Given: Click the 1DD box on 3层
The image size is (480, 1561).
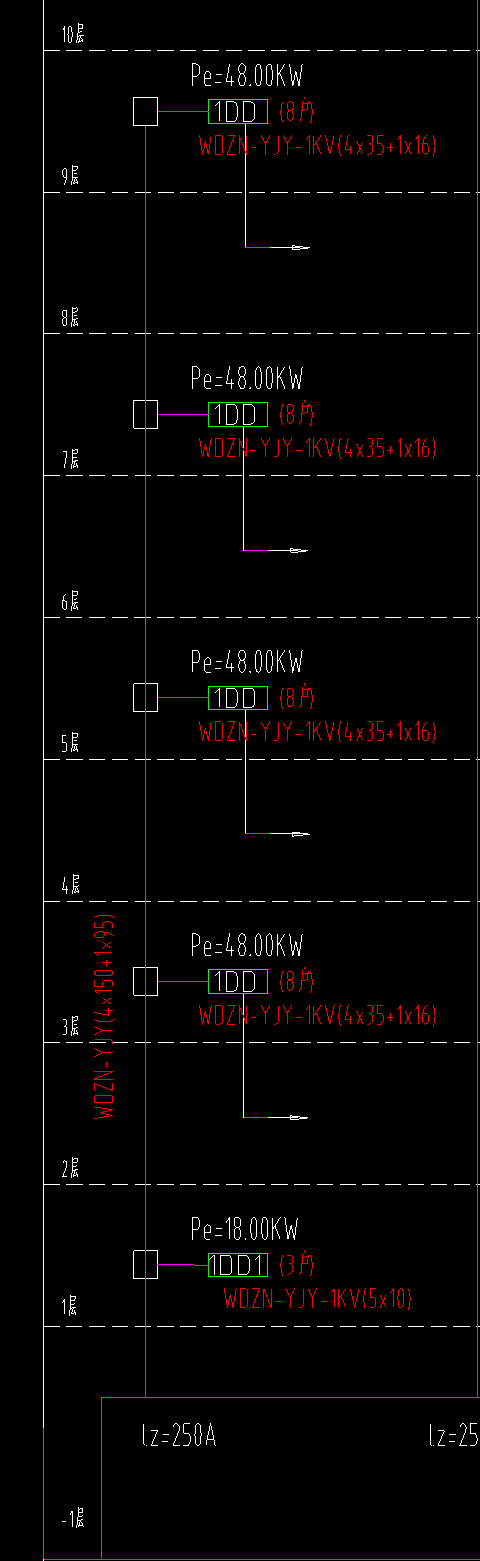Looking at the screenshot, I should click(238, 981).
